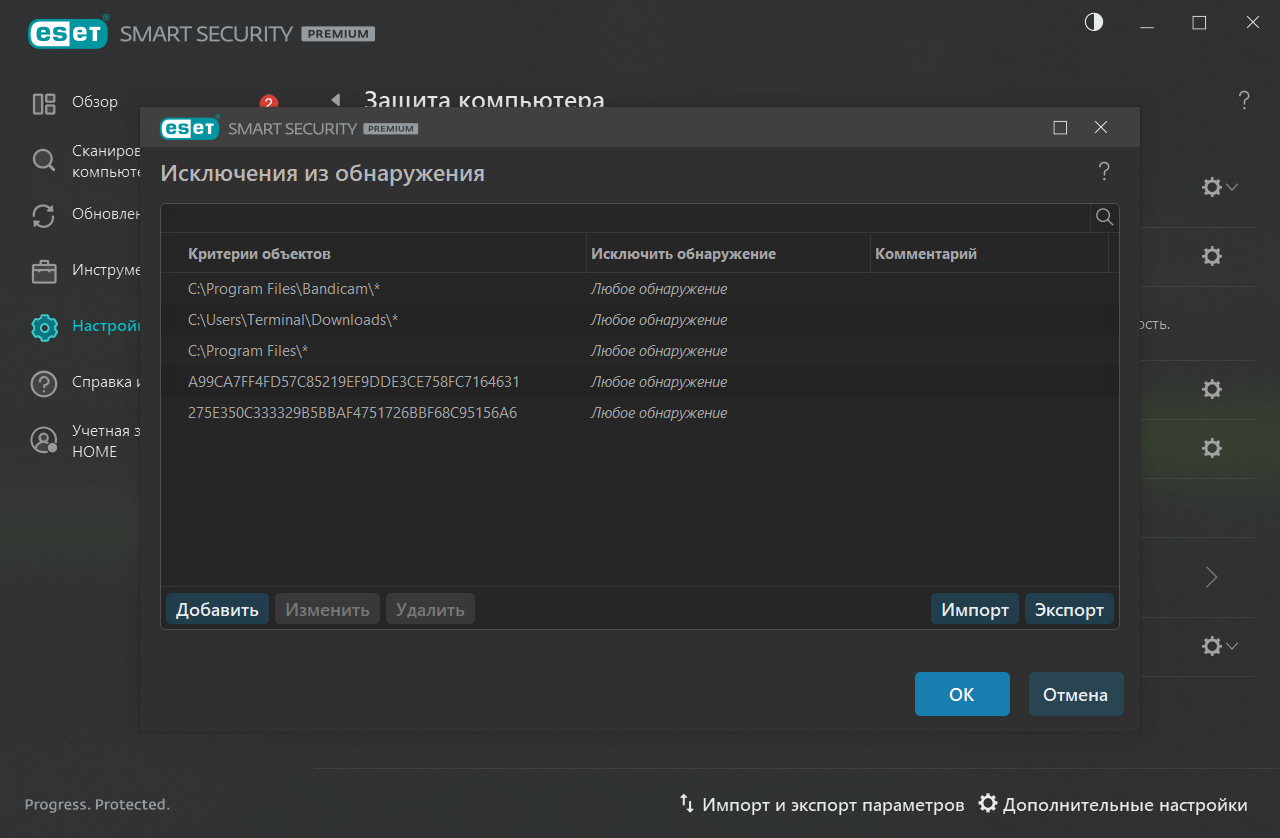Viewport: 1280px width, 838px height.
Task: Click the dialog help question mark icon
Action: [1104, 172]
